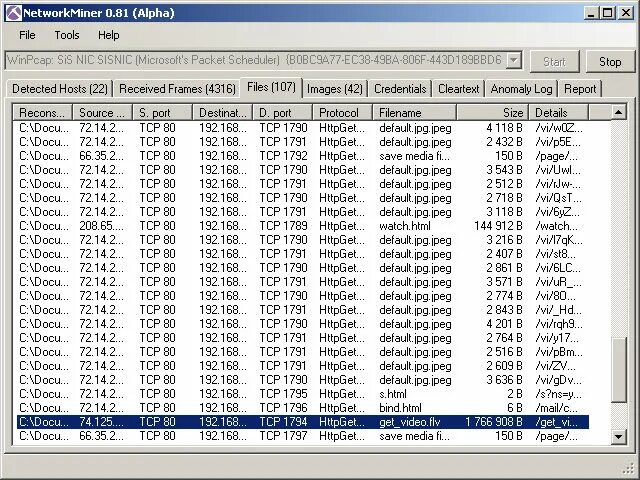
Task: Sort by the Size column header
Action: click(493, 112)
